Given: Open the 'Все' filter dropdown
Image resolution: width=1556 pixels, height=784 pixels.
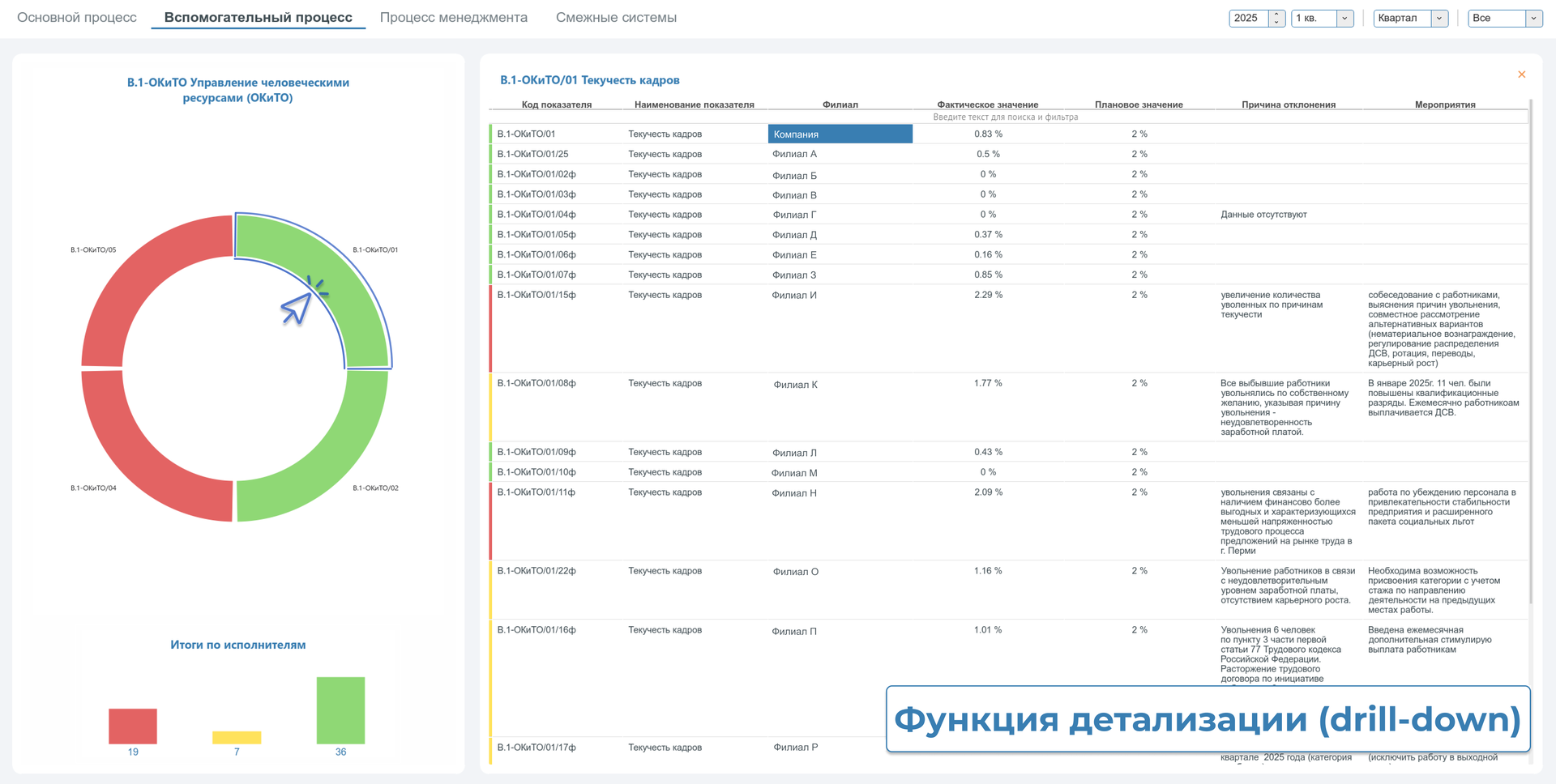Looking at the screenshot, I should 1533,19.
